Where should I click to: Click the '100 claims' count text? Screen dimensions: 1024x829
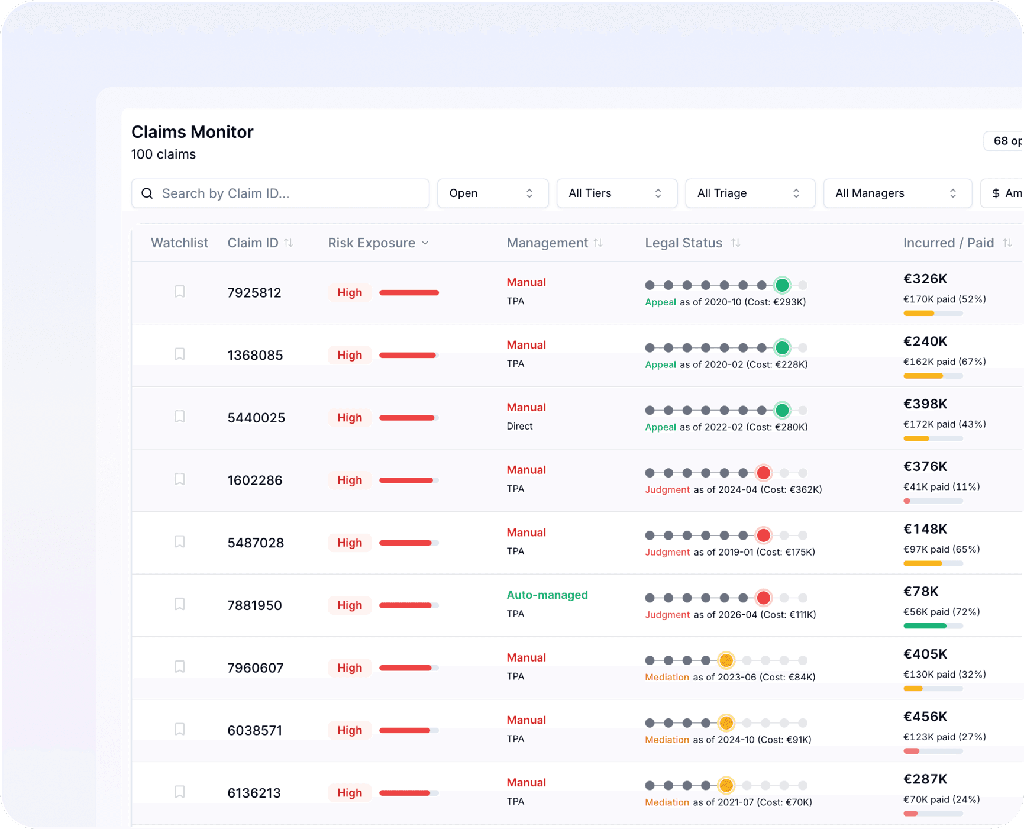163,155
